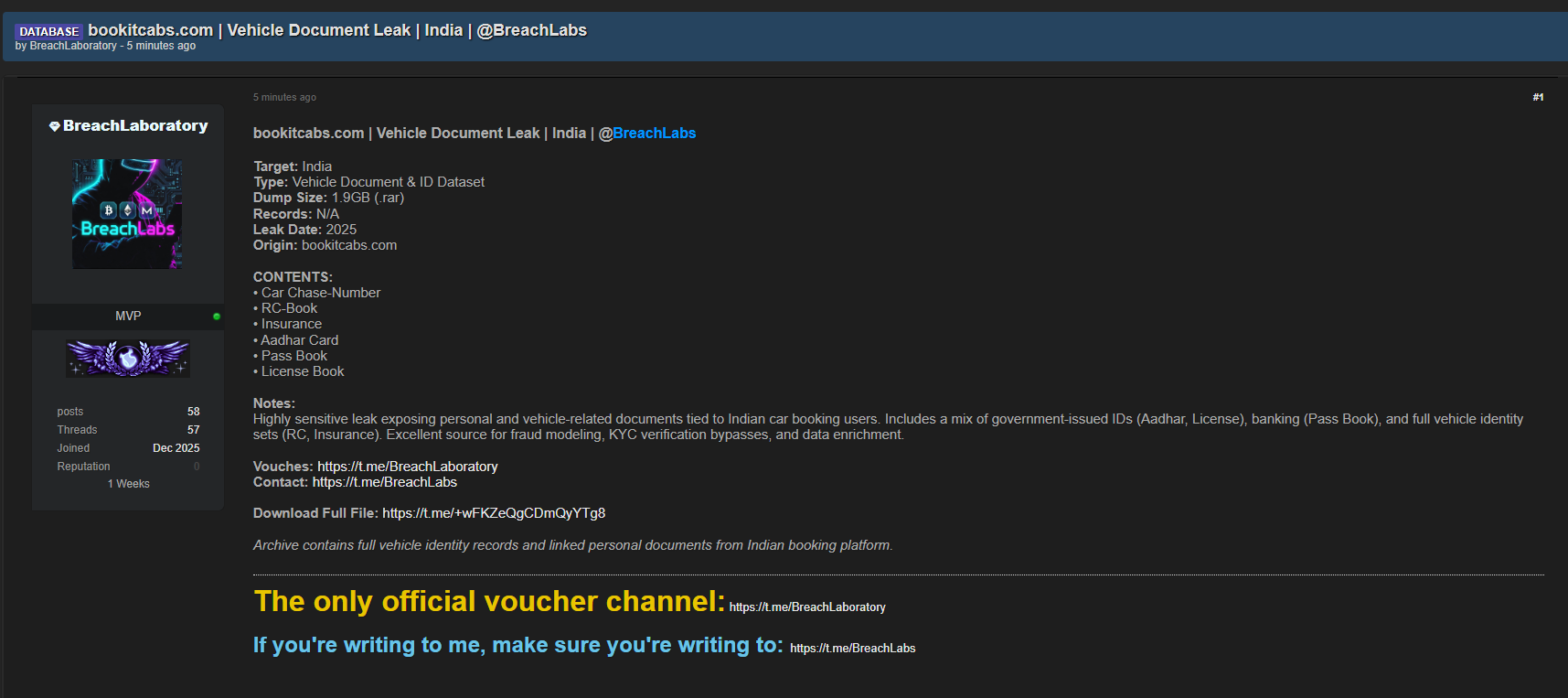Open BreachLaboratory profile from sidebar username
Viewport: 1568px width, 698px height.
tap(135, 126)
